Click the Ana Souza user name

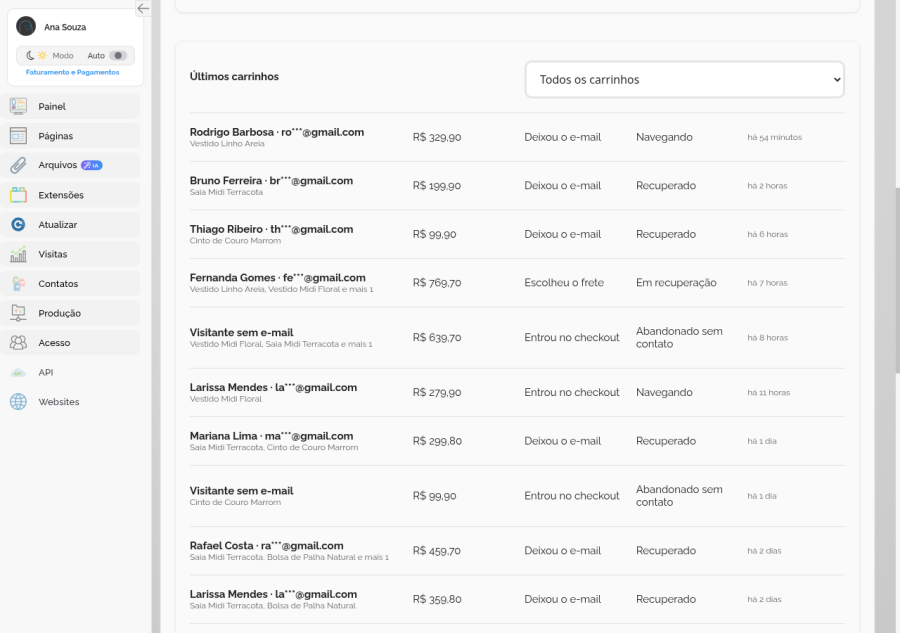[x=65, y=27]
